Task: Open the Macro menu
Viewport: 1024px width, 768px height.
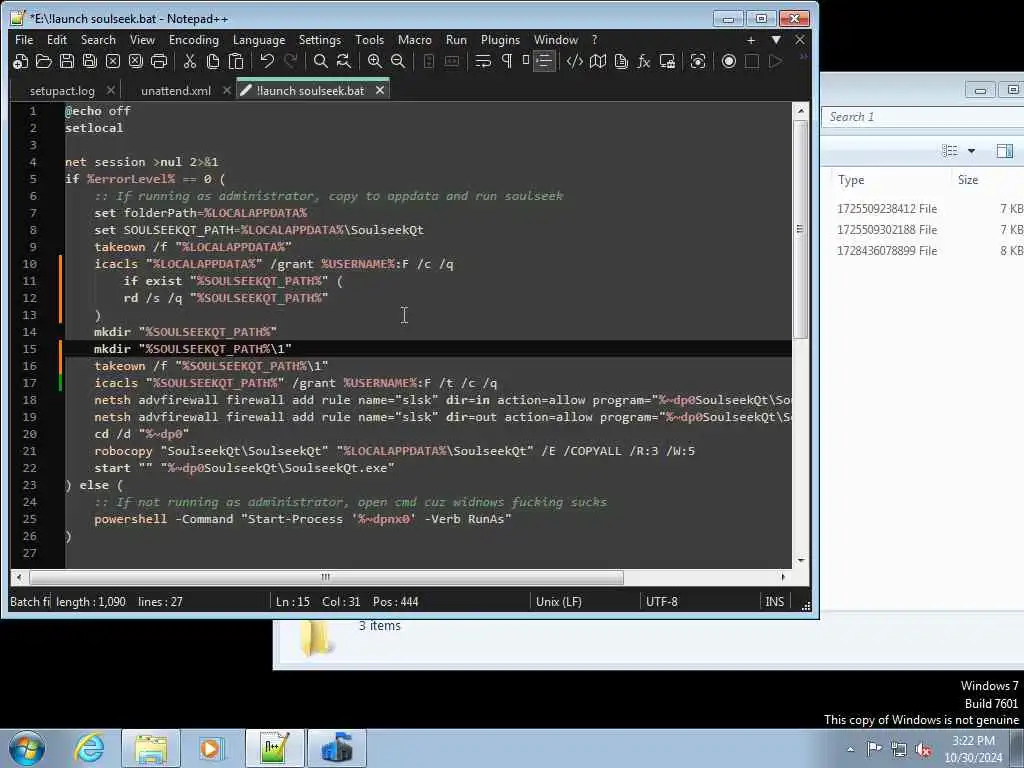Action: point(415,40)
